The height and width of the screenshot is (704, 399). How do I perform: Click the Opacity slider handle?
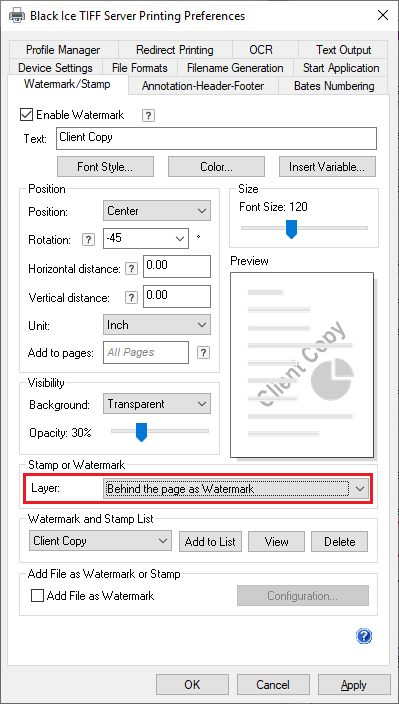pos(141,432)
